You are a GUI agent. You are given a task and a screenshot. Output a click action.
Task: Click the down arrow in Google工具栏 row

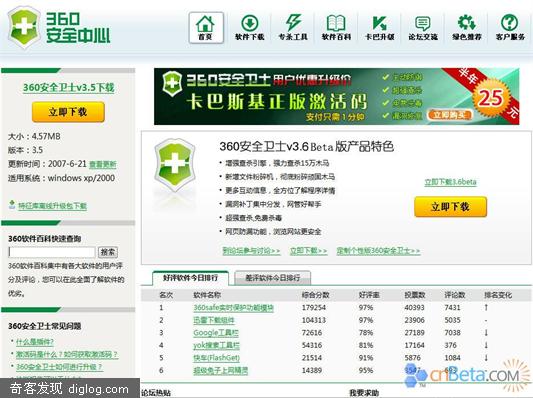pos(486,332)
